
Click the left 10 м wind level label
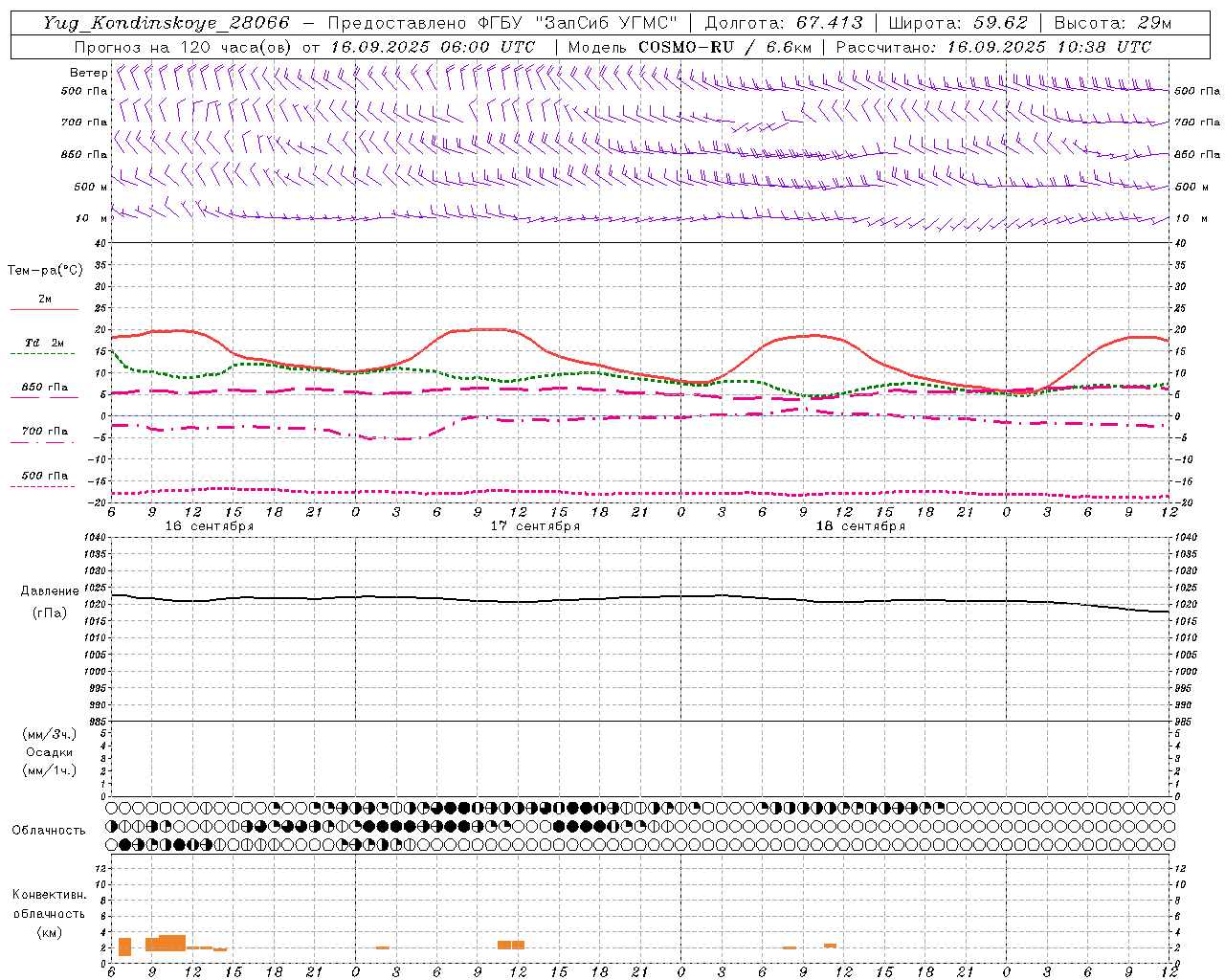click(x=91, y=218)
